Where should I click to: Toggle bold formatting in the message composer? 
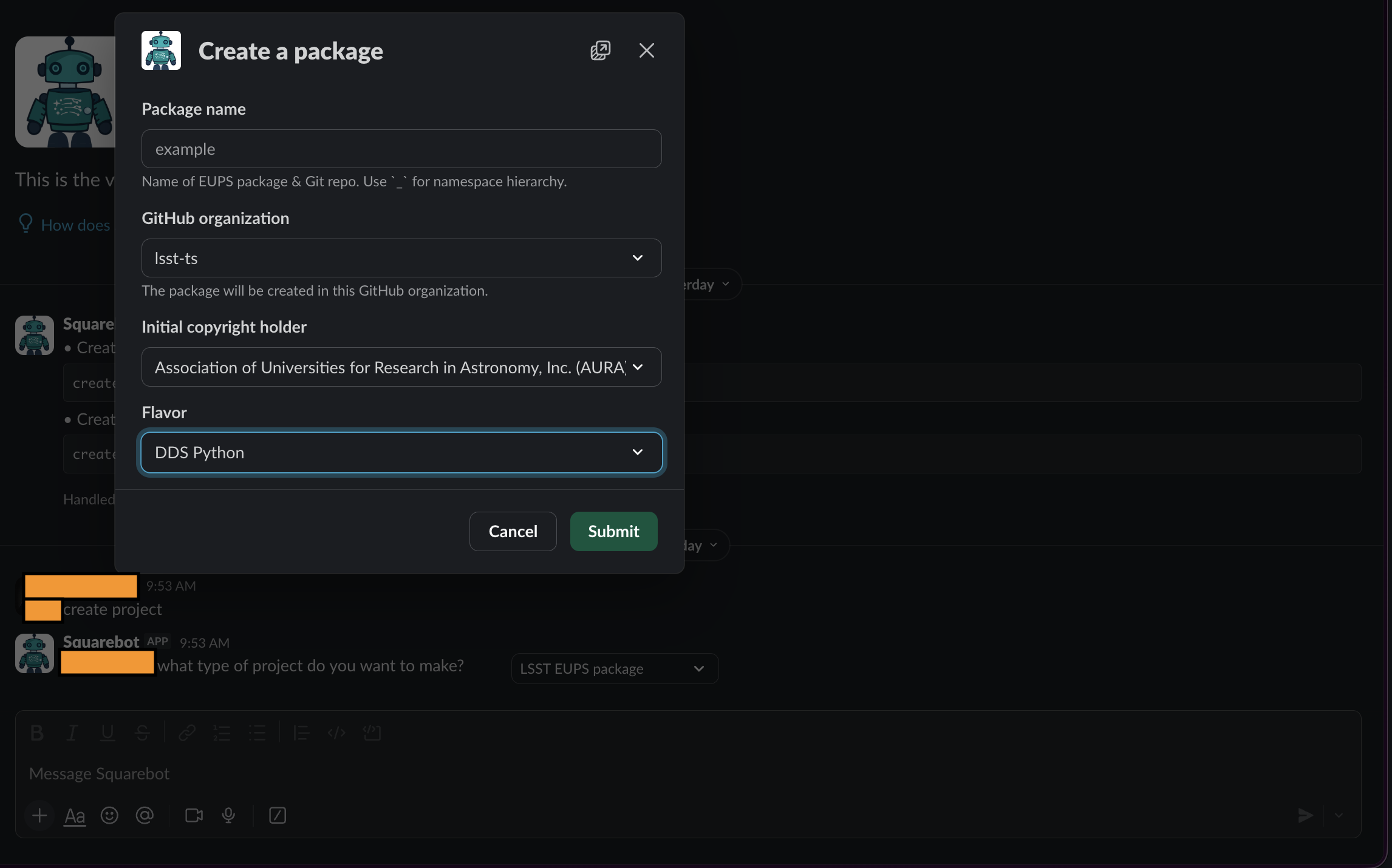(36, 733)
